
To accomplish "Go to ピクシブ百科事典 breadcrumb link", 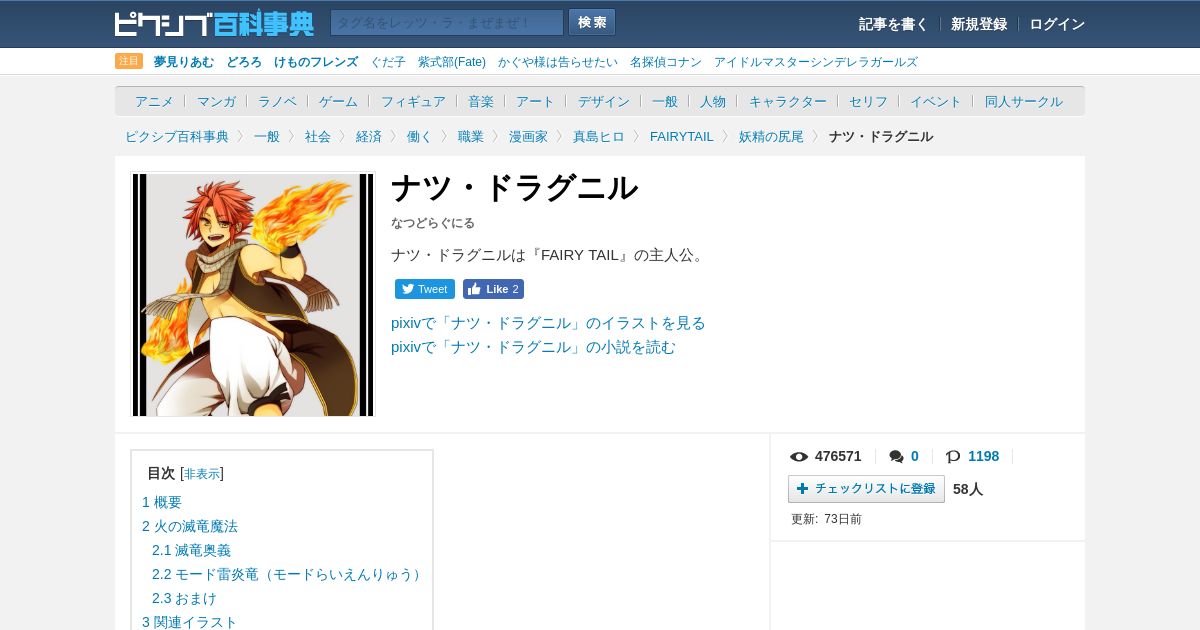I will (x=177, y=136).
